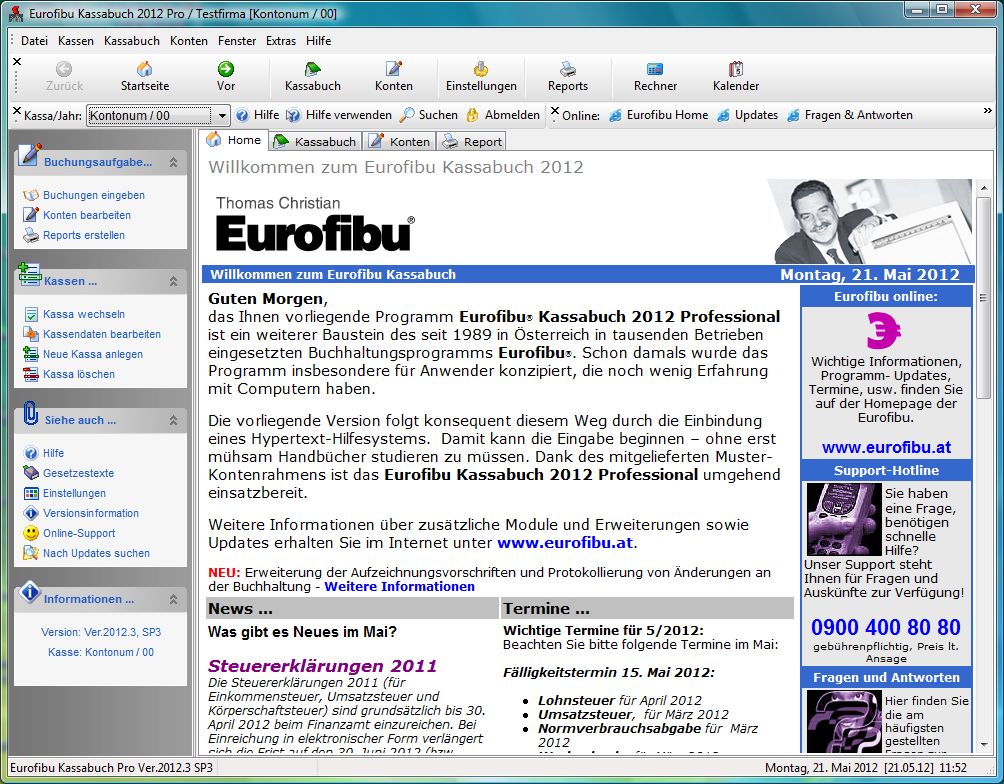Click the Version: Ver.2012.3, SP3 text

pyautogui.click(x=101, y=632)
